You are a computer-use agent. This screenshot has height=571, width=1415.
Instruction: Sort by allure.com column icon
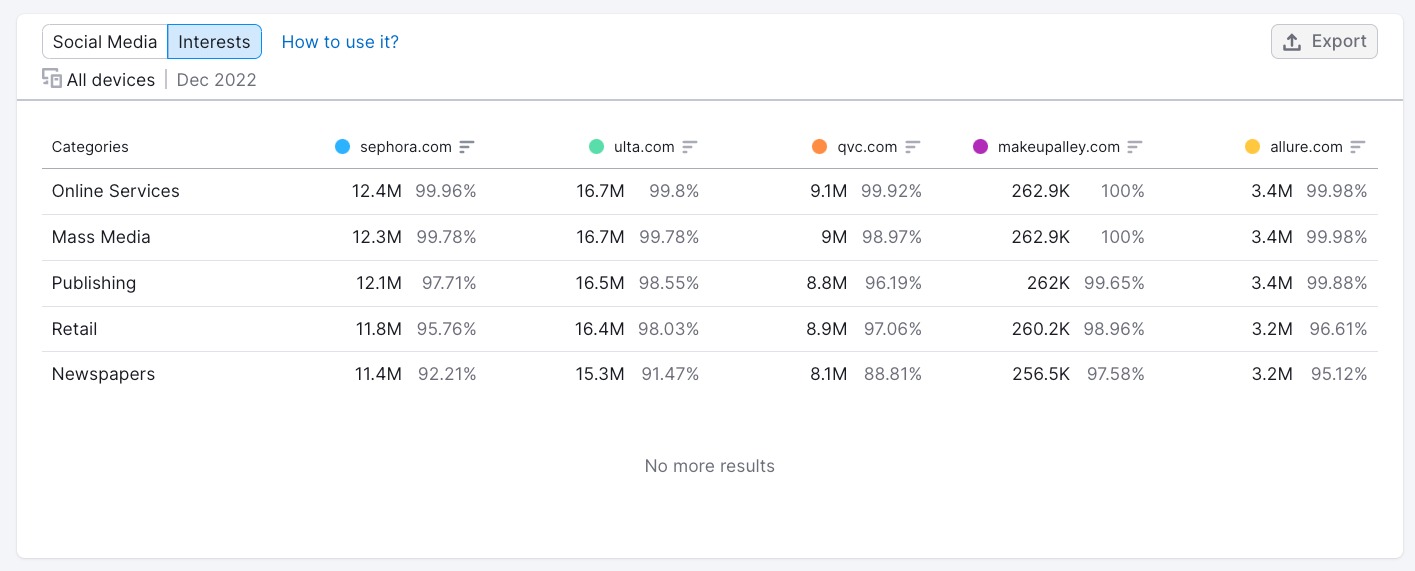click(x=1357, y=147)
